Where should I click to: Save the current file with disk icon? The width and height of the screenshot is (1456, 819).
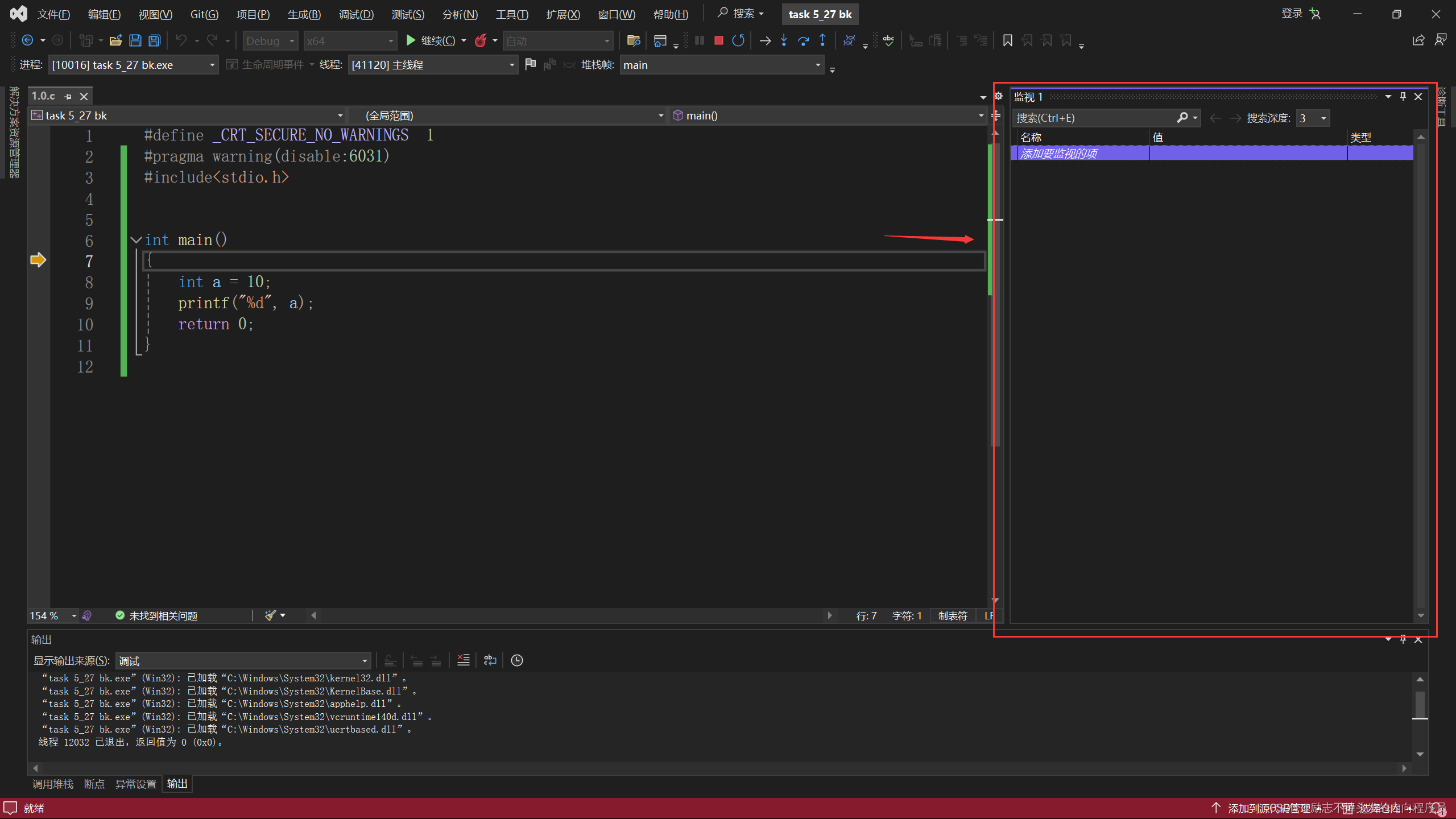pyautogui.click(x=135, y=40)
